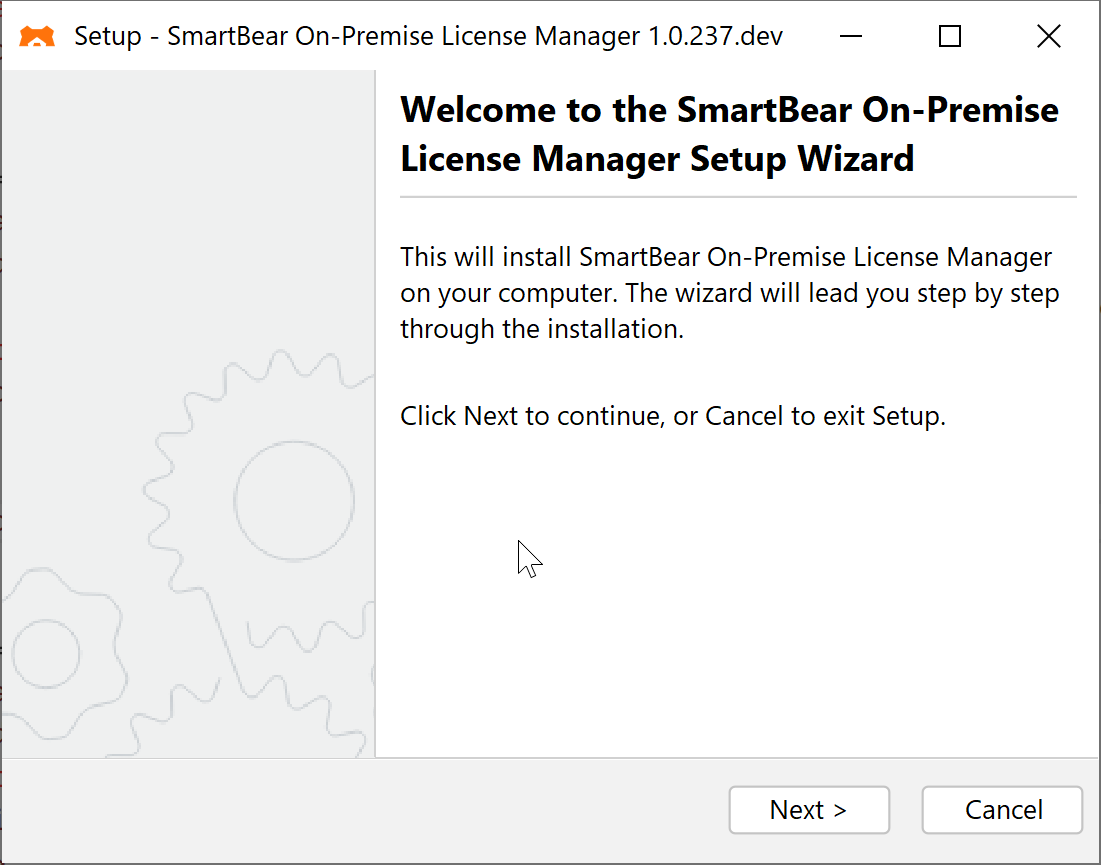Minimize the setup window
Viewport: 1101px width, 865px height.
[x=850, y=36]
